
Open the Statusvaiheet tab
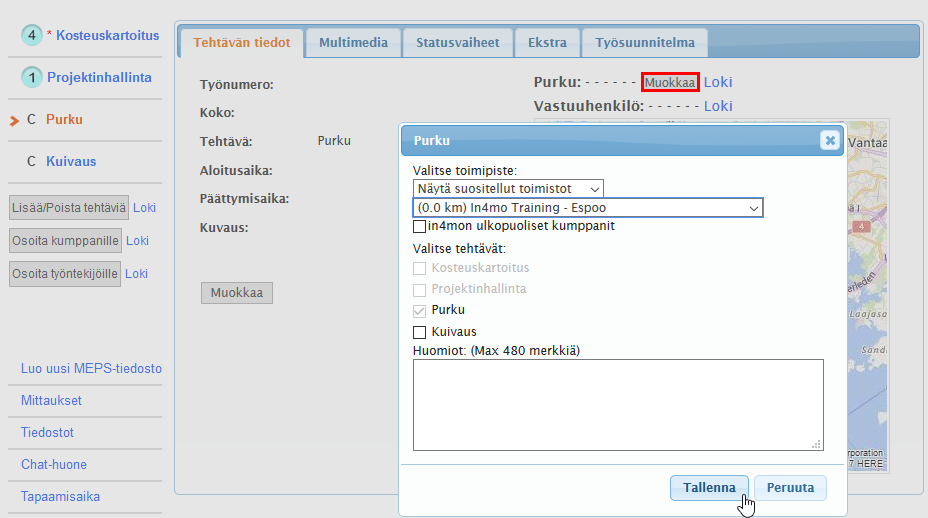[x=457, y=43]
